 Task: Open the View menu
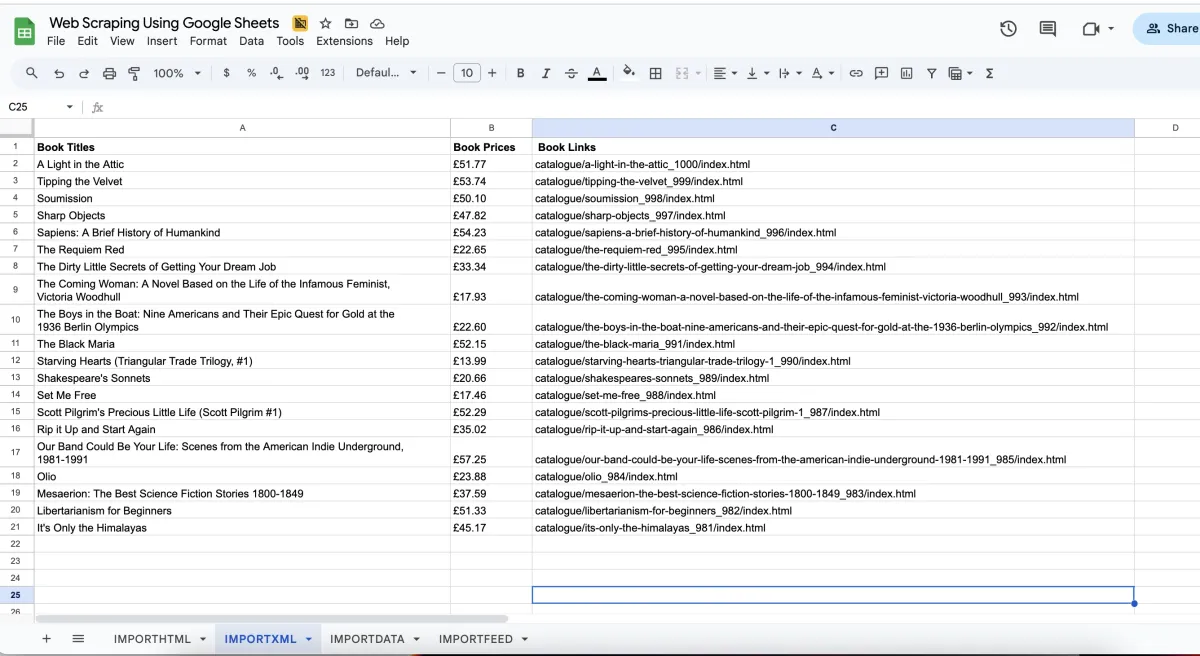122,41
